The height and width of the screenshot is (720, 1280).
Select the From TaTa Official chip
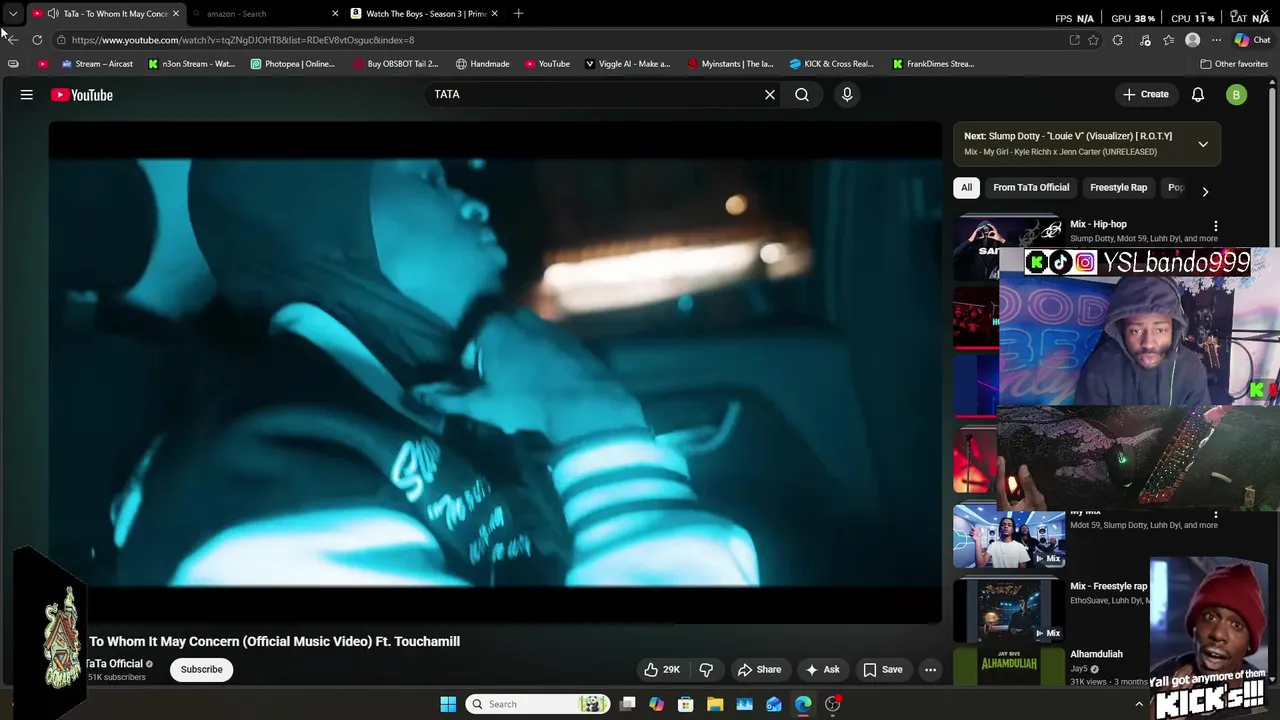1031,188
